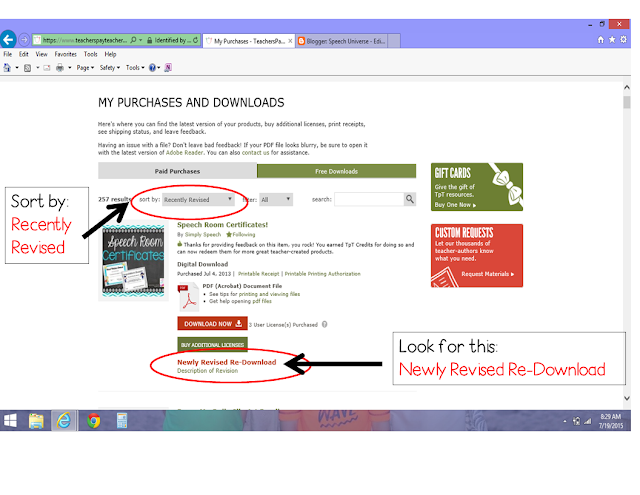The height and width of the screenshot is (495, 640).
Task: Click the PDF Acrobat document icon
Action: coord(189,297)
